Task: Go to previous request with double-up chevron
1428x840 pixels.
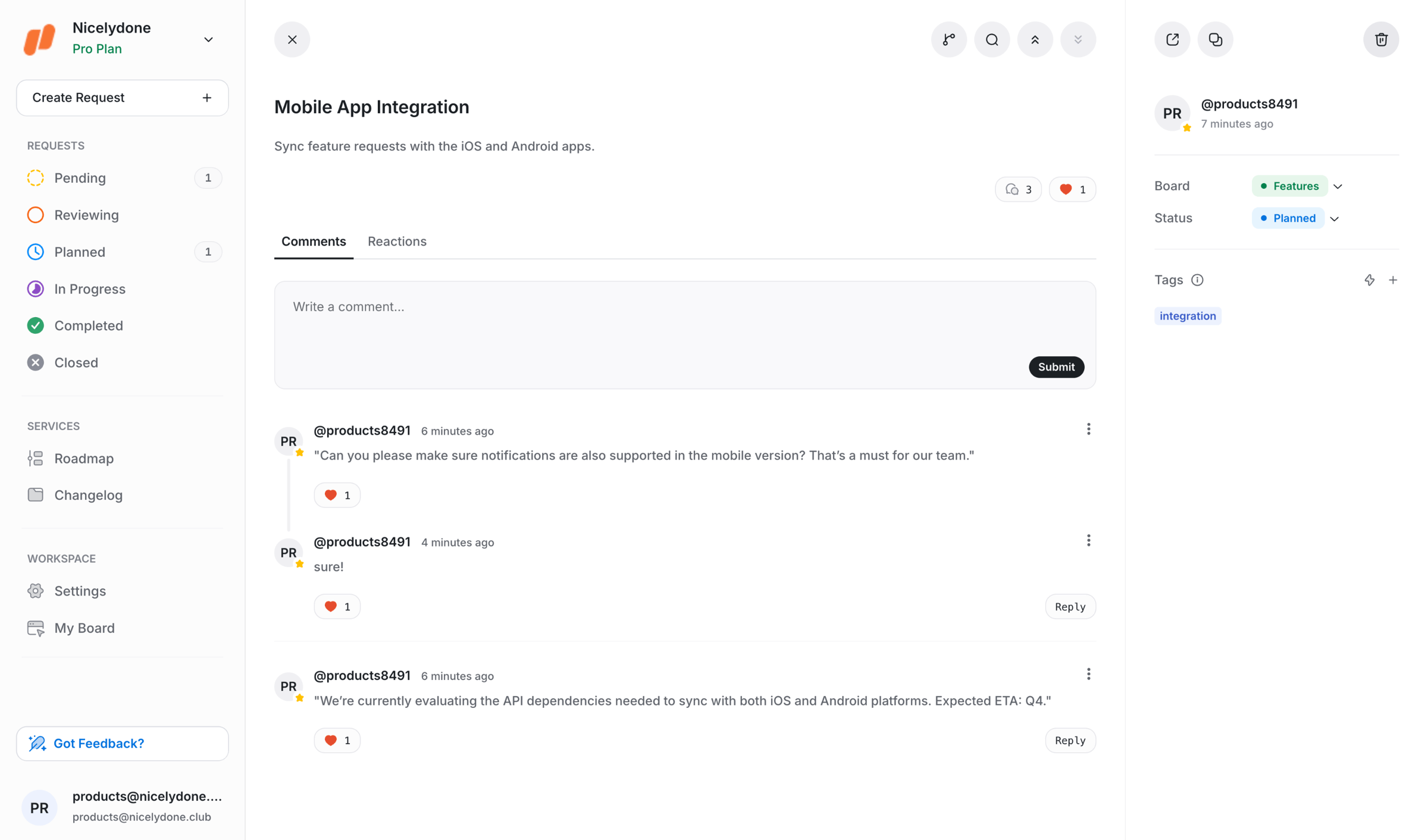Action: click(x=1035, y=40)
